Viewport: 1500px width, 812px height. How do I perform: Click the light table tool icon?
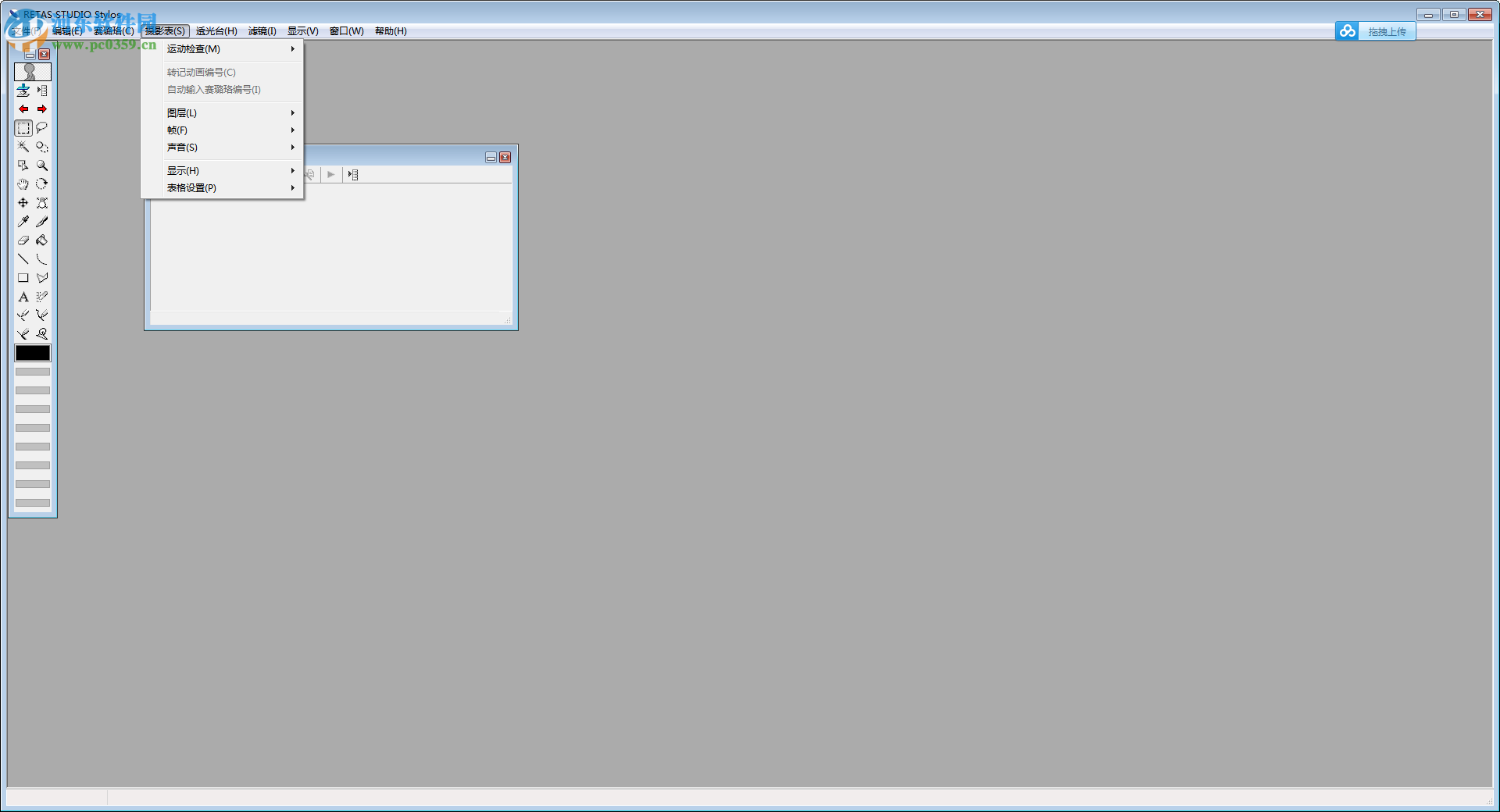click(23, 91)
